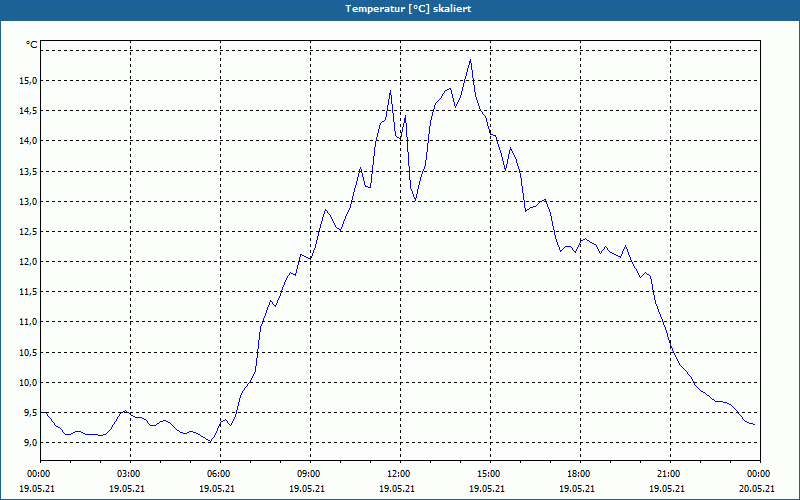Screen dimensions: 800x500
Task: Click the 15:00 x-axis label
Action: coord(487,474)
